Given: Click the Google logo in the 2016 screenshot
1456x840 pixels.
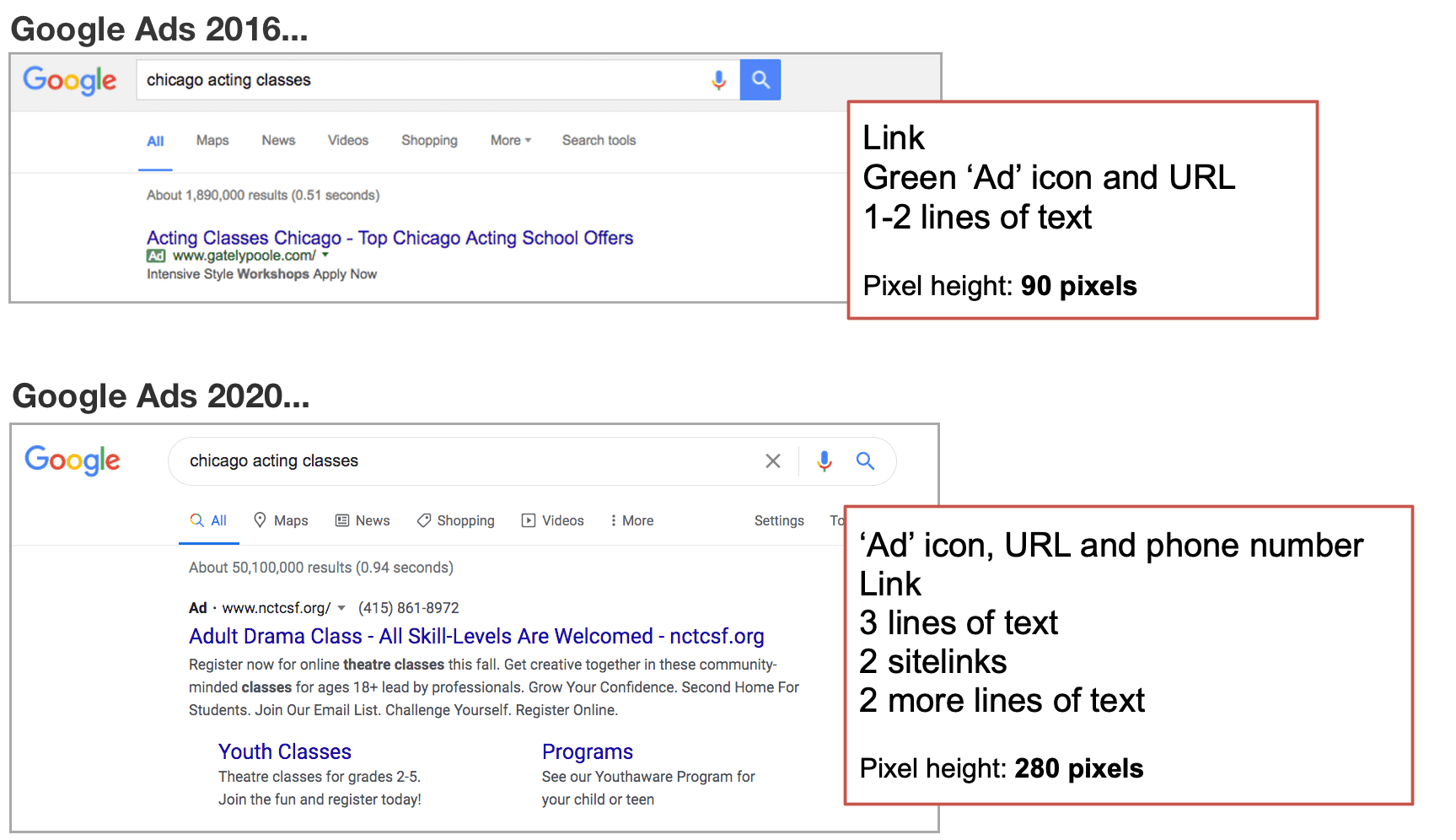Looking at the screenshot, I should [x=70, y=81].
